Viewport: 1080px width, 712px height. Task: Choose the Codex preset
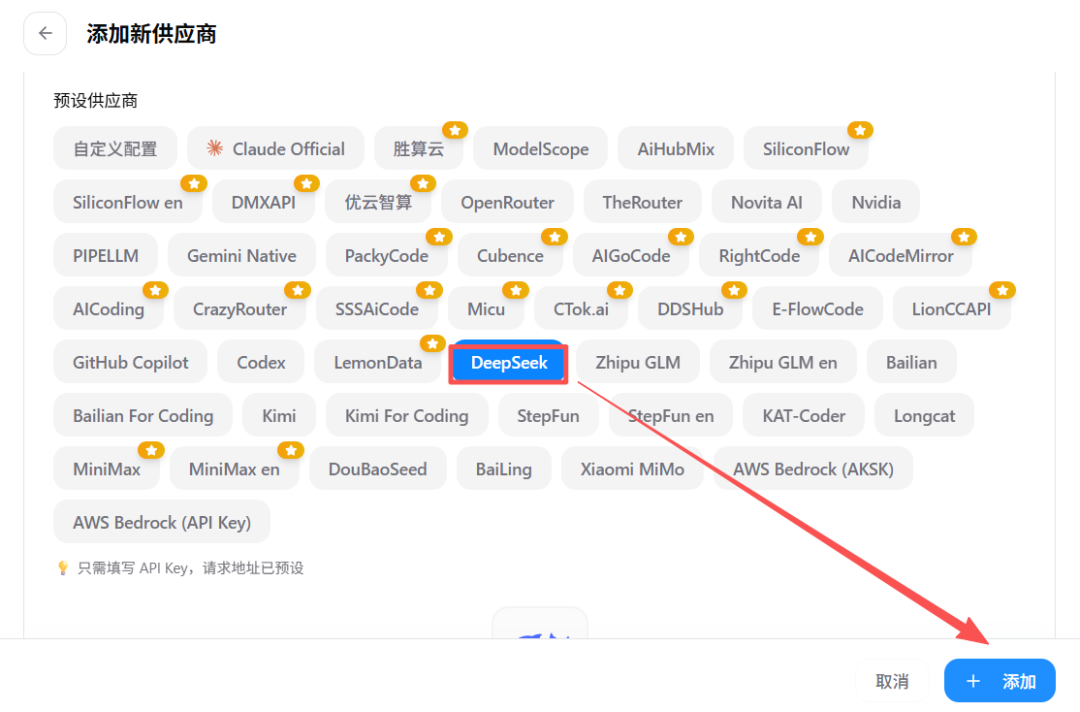261,362
